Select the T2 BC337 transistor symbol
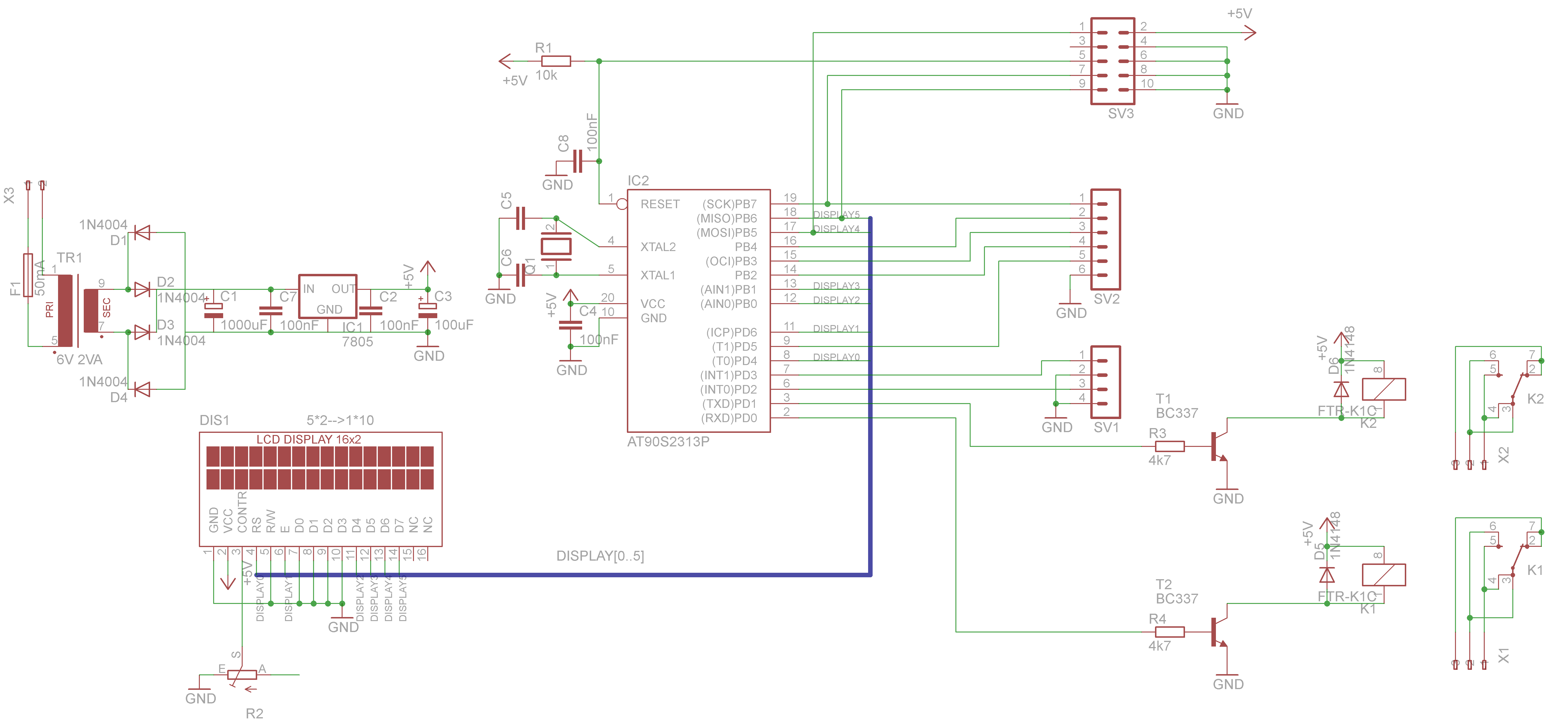The image size is (1568, 726). coord(1220,632)
